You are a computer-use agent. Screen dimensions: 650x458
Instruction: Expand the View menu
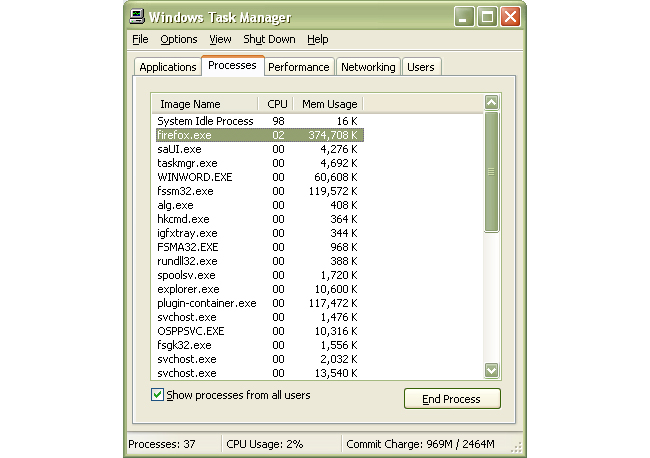[x=220, y=39]
